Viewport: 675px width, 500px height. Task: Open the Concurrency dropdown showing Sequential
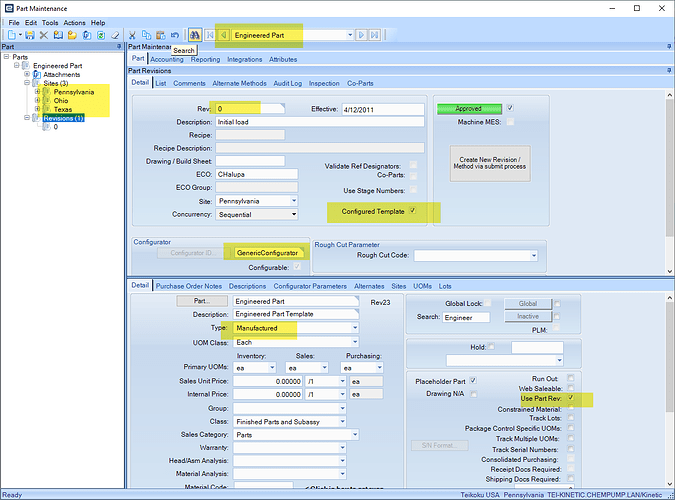tap(294, 214)
